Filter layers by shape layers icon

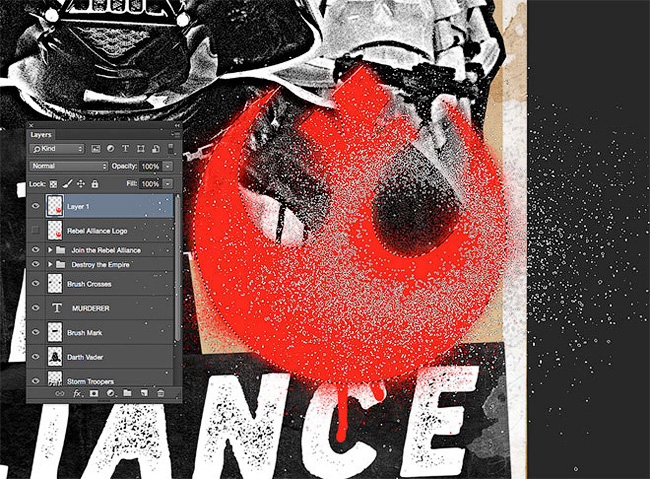pyautogui.click(x=141, y=148)
